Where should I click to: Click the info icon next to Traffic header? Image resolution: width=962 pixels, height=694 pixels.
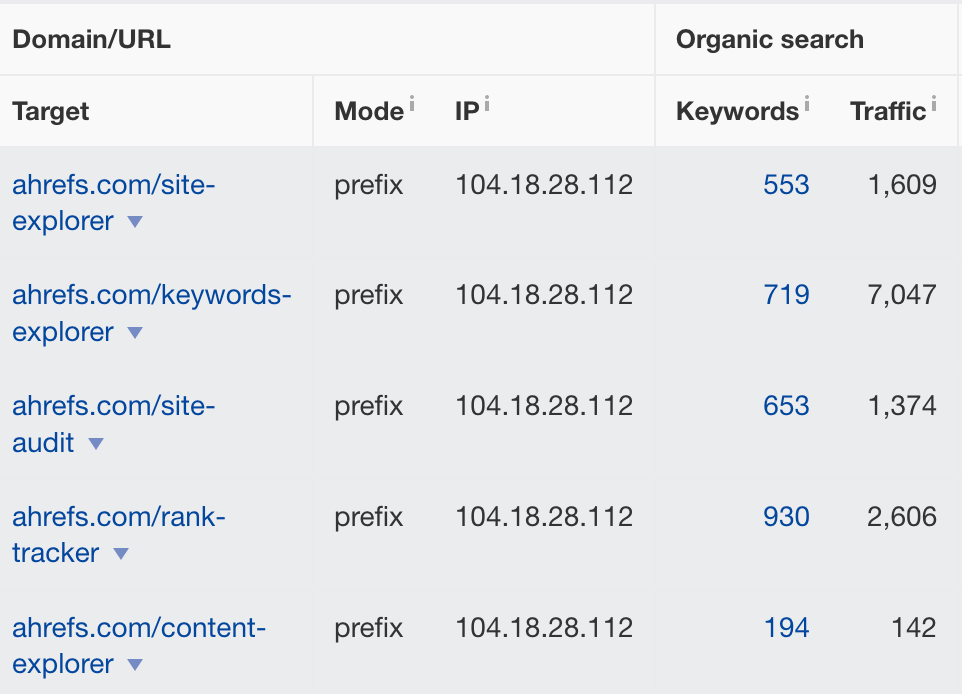point(935,103)
